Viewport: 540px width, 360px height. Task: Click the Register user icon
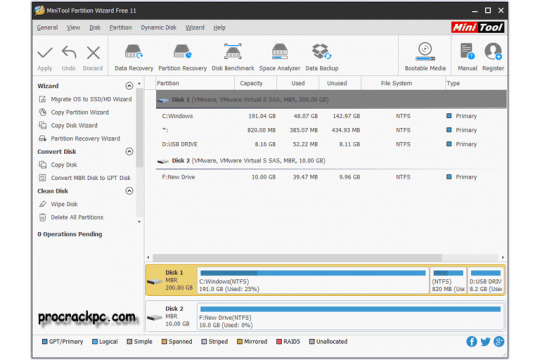pos(493,51)
